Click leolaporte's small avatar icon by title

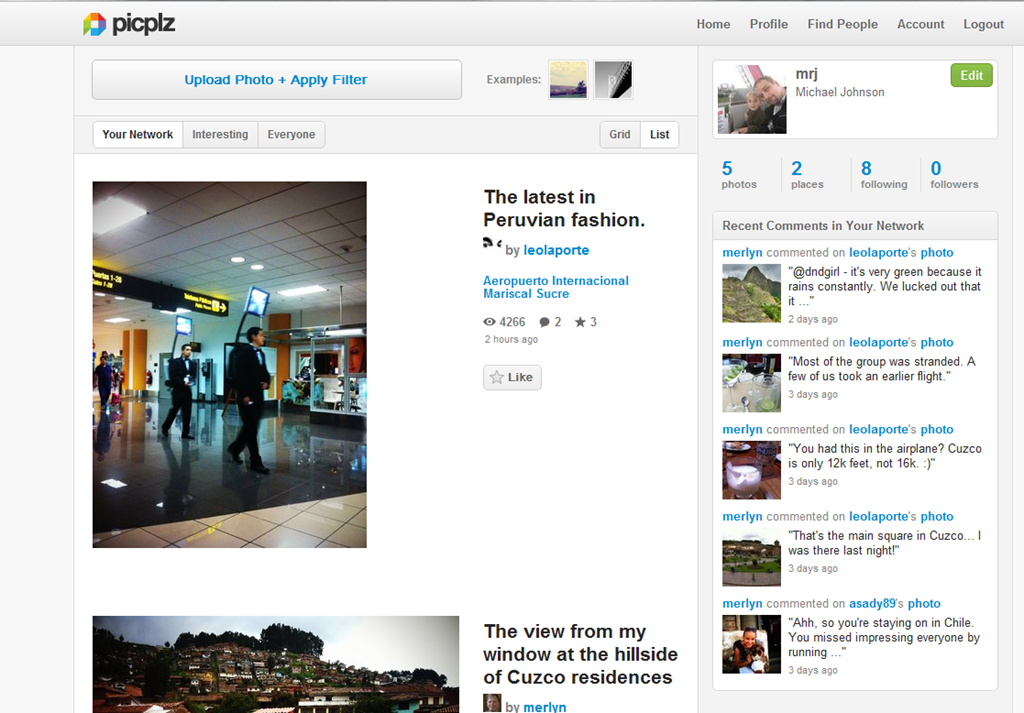coord(492,244)
